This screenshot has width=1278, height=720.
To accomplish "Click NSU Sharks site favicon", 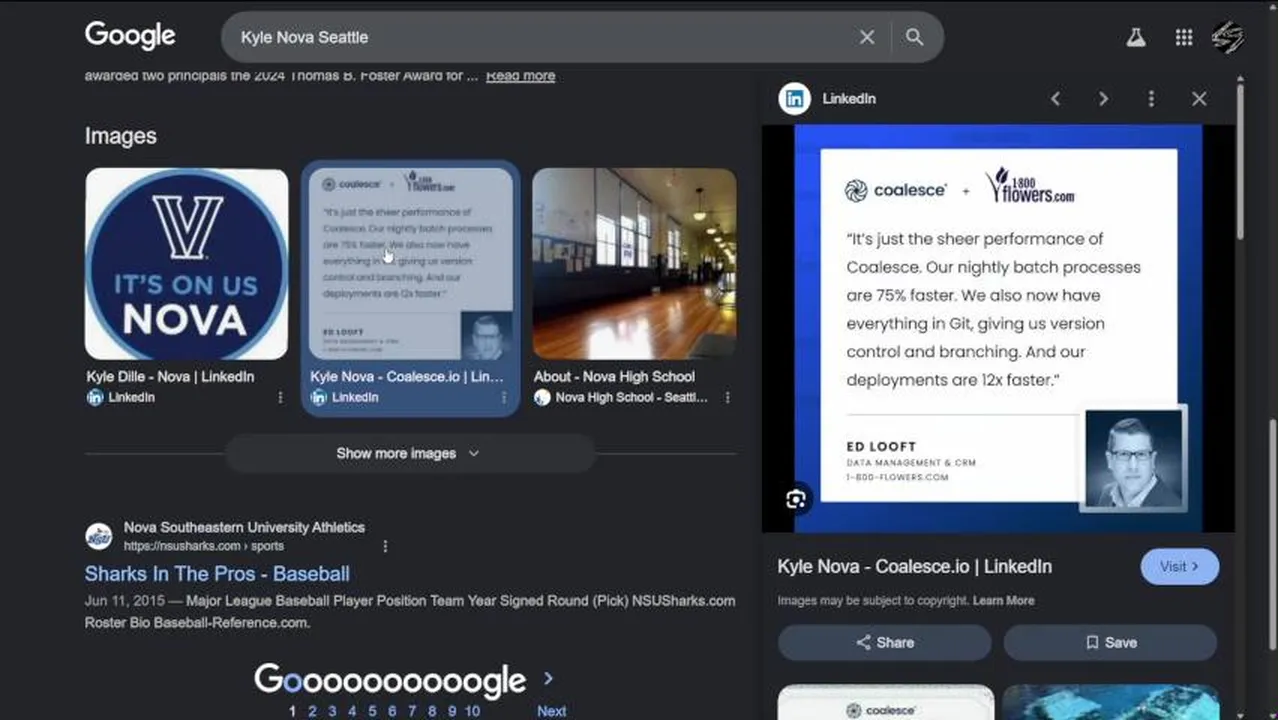I will (99, 536).
